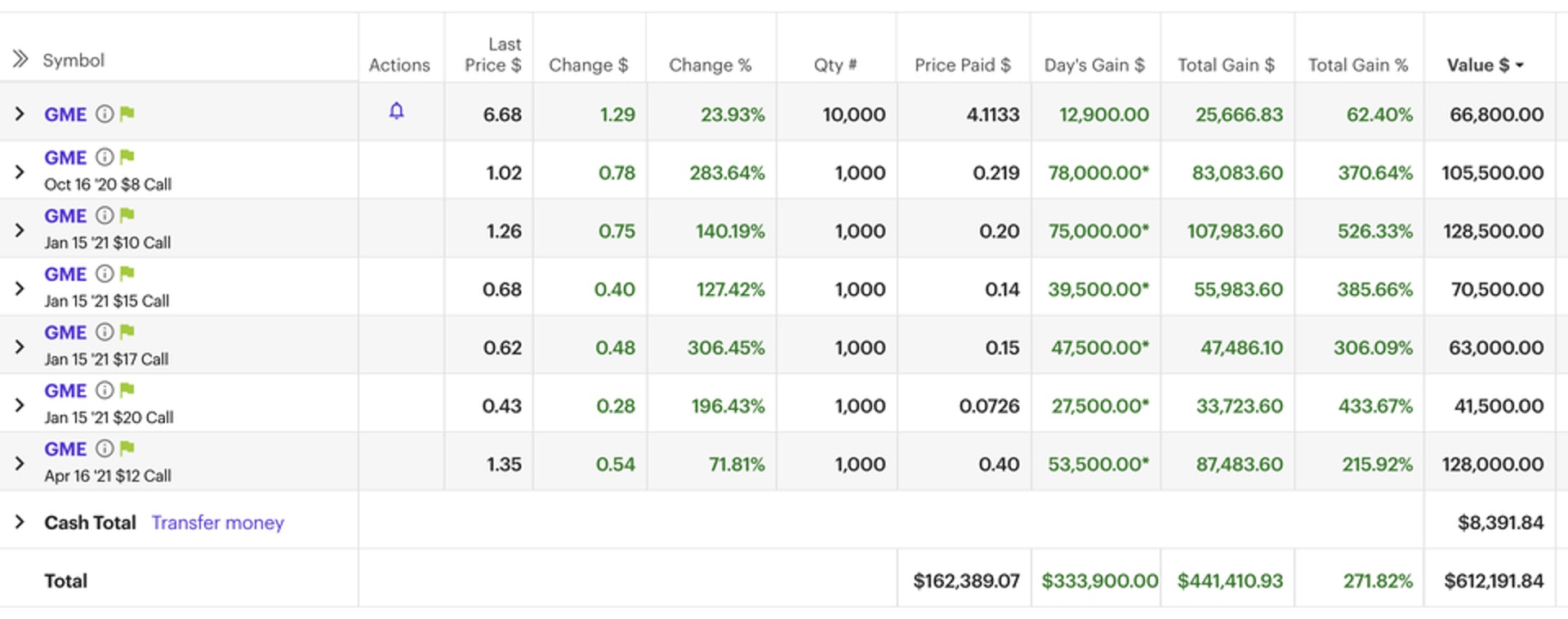Expand the Oct 16 '20 $8 Call row
Viewport: 1568px width, 619px height.
pyautogui.click(x=20, y=171)
